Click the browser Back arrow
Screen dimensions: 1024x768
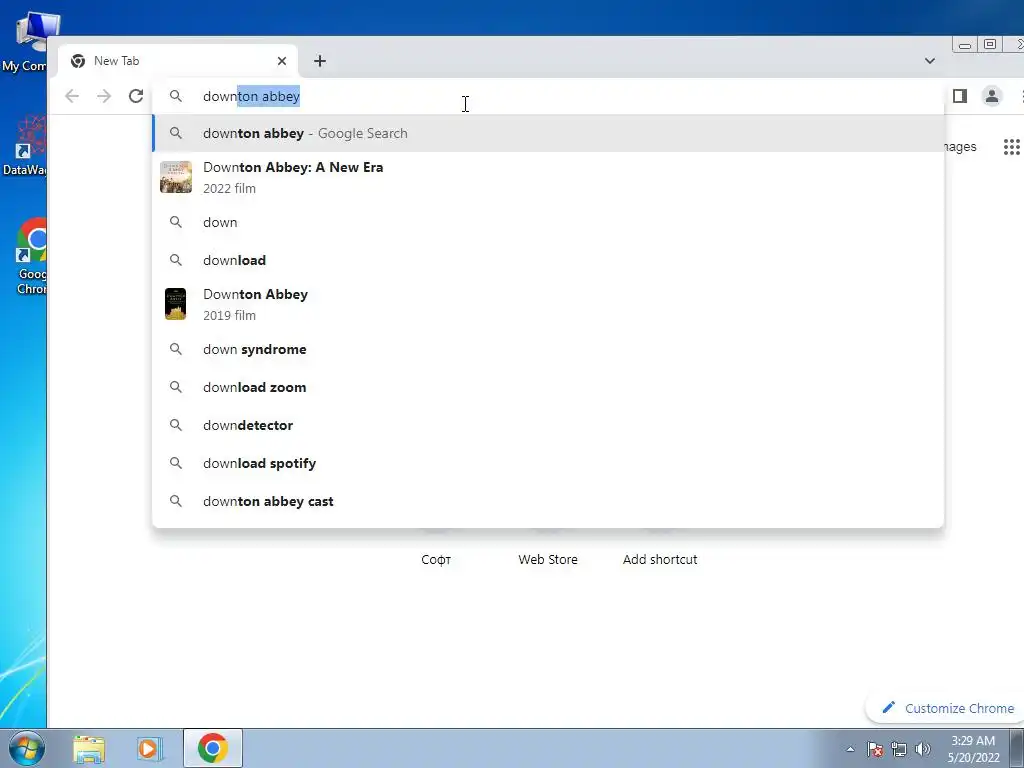pyautogui.click(x=72, y=96)
